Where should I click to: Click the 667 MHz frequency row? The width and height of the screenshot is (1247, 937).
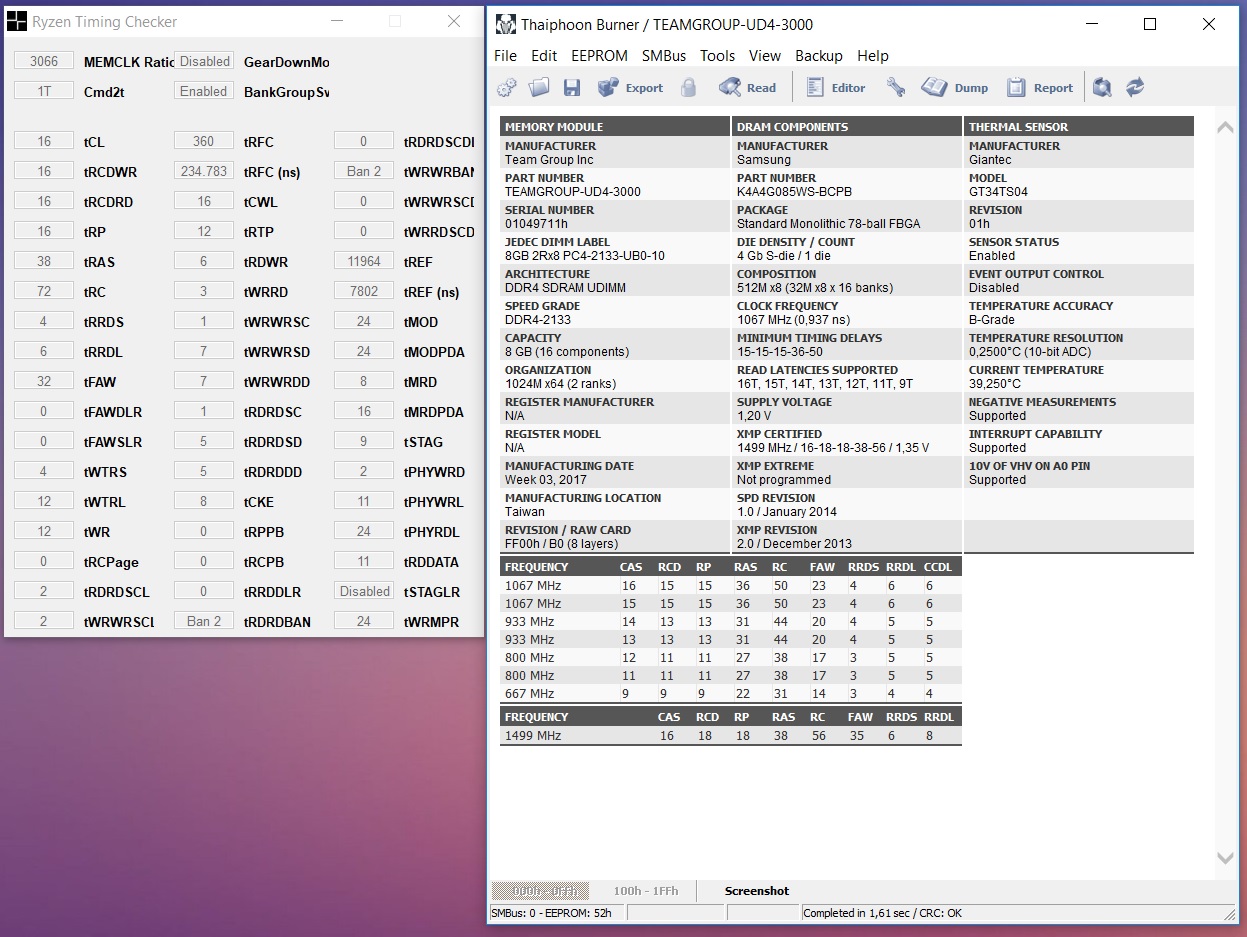730,694
